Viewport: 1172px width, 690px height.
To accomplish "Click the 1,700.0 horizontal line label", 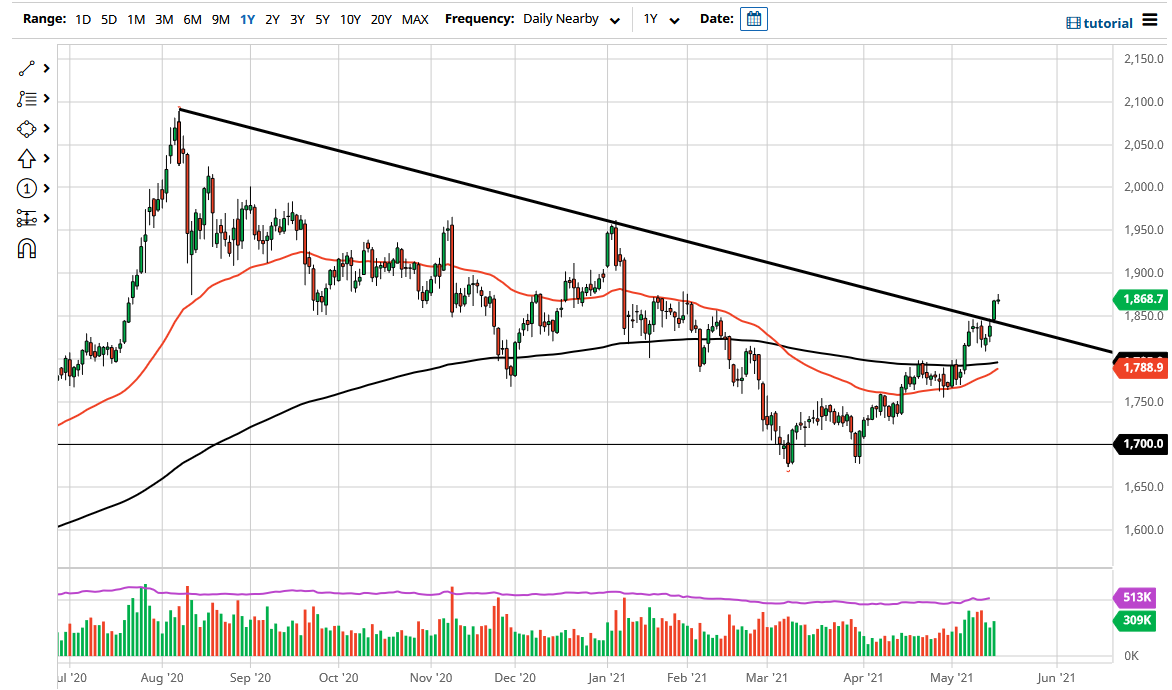I will click(1140, 444).
